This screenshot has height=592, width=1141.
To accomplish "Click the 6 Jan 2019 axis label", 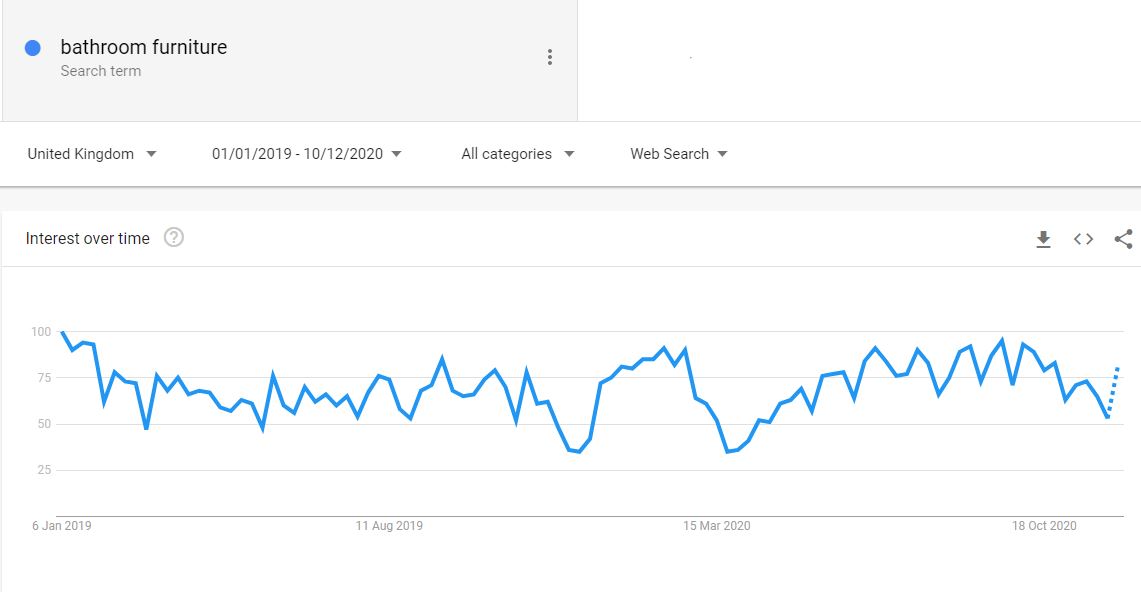I will coord(61,526).
